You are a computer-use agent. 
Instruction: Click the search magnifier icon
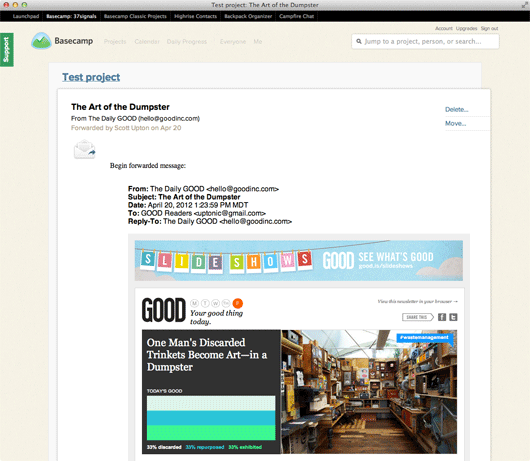point(359,42)
